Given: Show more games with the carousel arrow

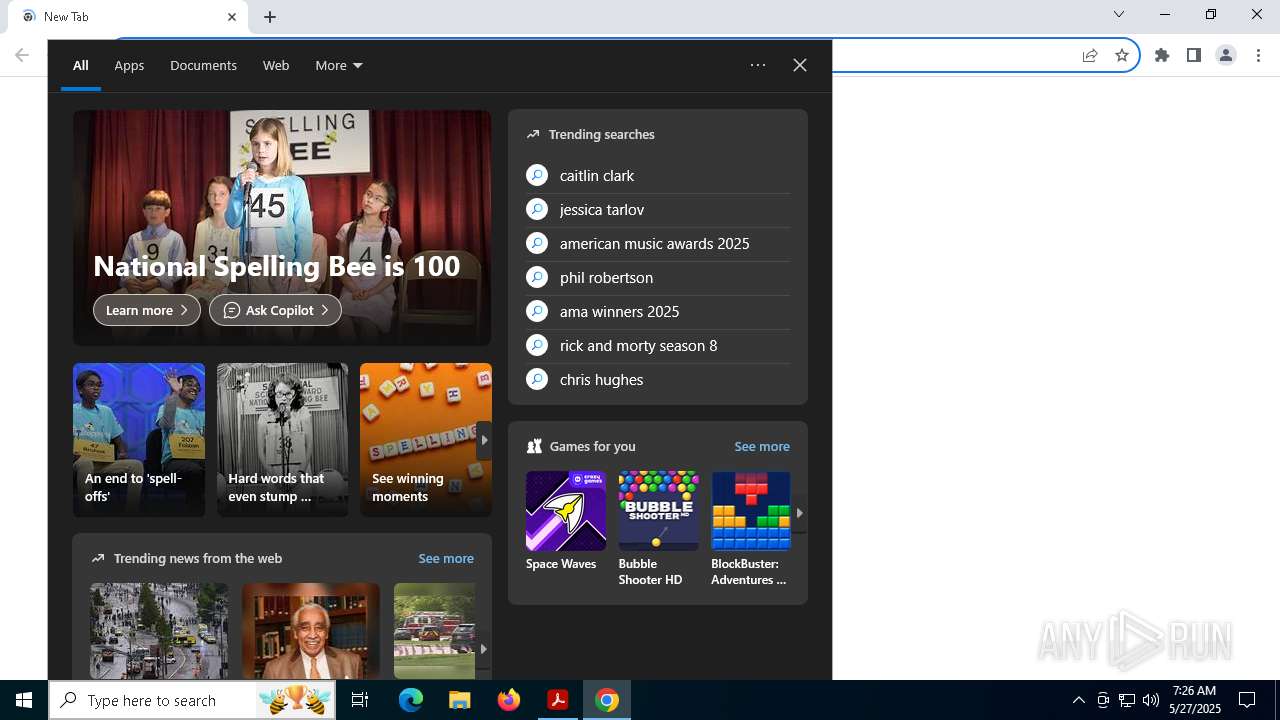Looking at the screenshot, I should click(x=799, y=513).
